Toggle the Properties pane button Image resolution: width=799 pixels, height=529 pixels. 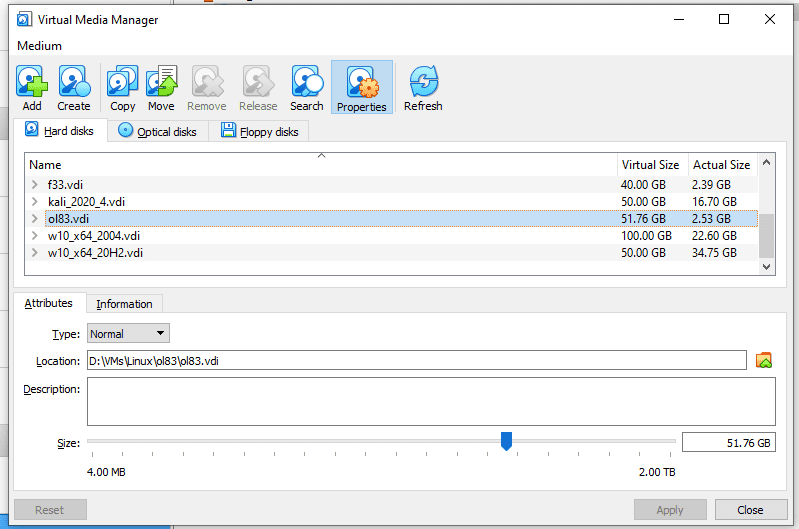361,87
